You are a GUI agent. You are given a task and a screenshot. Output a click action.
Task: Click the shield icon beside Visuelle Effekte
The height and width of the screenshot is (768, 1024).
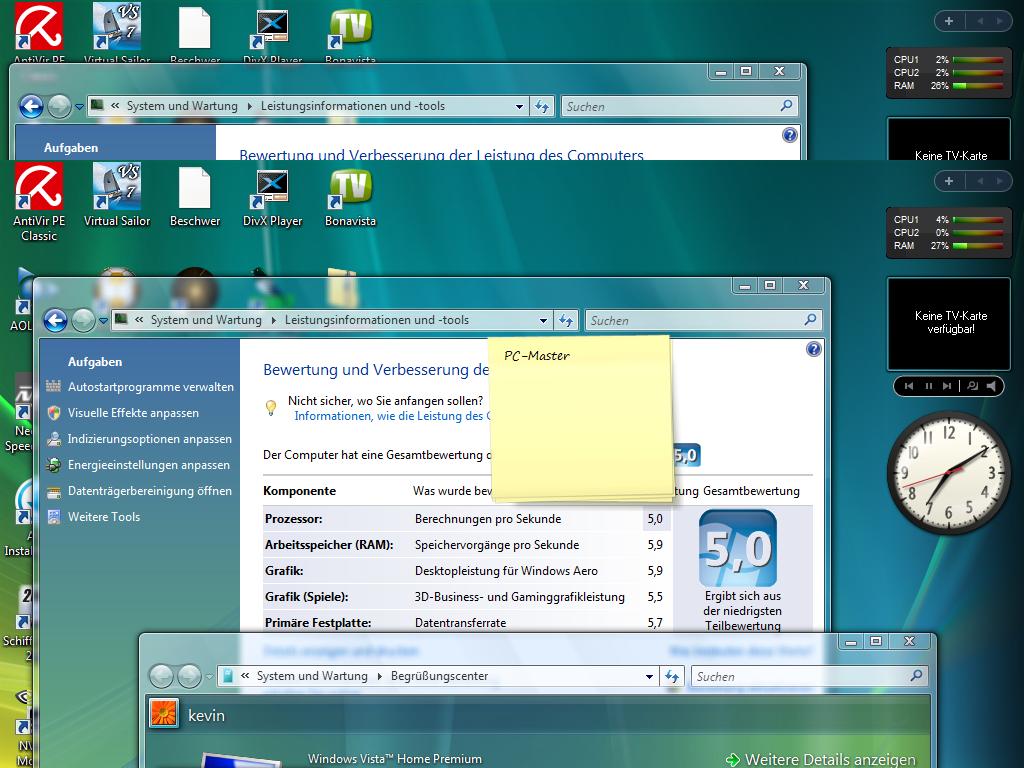tap(54, 413)
